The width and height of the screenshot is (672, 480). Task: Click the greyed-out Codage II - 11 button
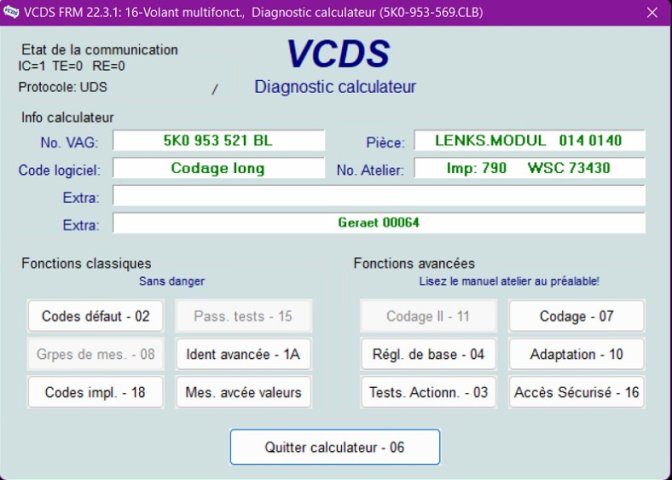428,316
